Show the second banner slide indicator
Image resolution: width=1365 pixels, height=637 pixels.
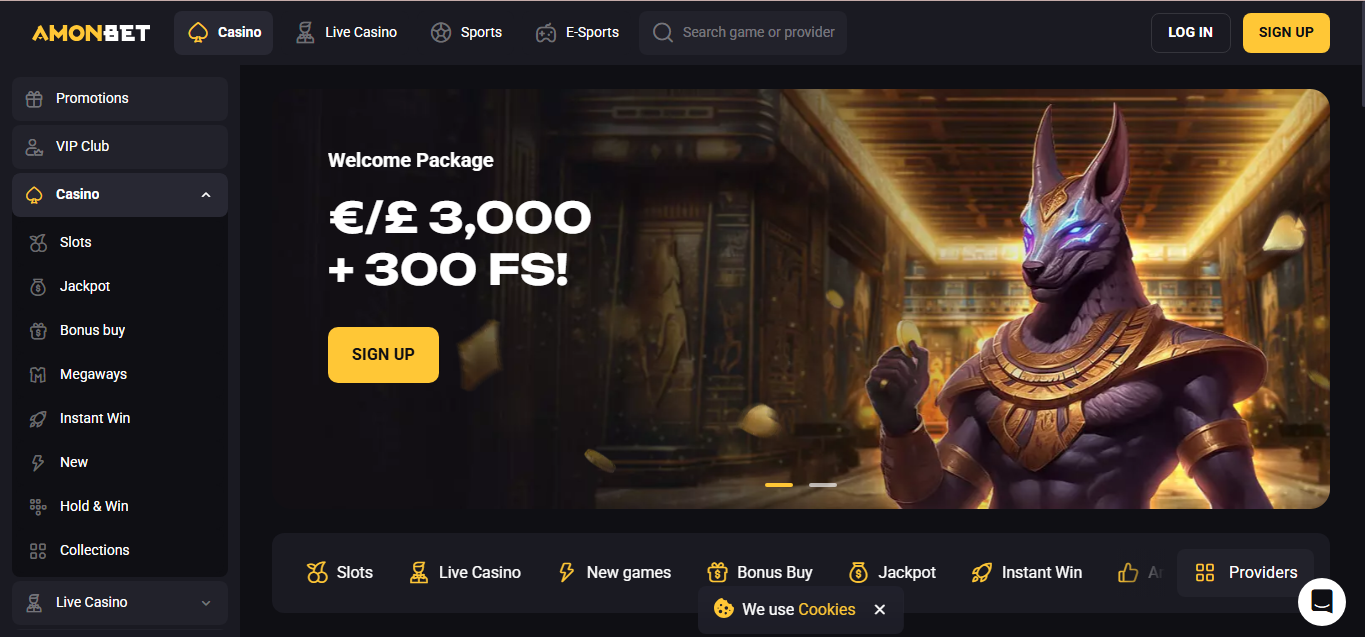coord(823,485)
